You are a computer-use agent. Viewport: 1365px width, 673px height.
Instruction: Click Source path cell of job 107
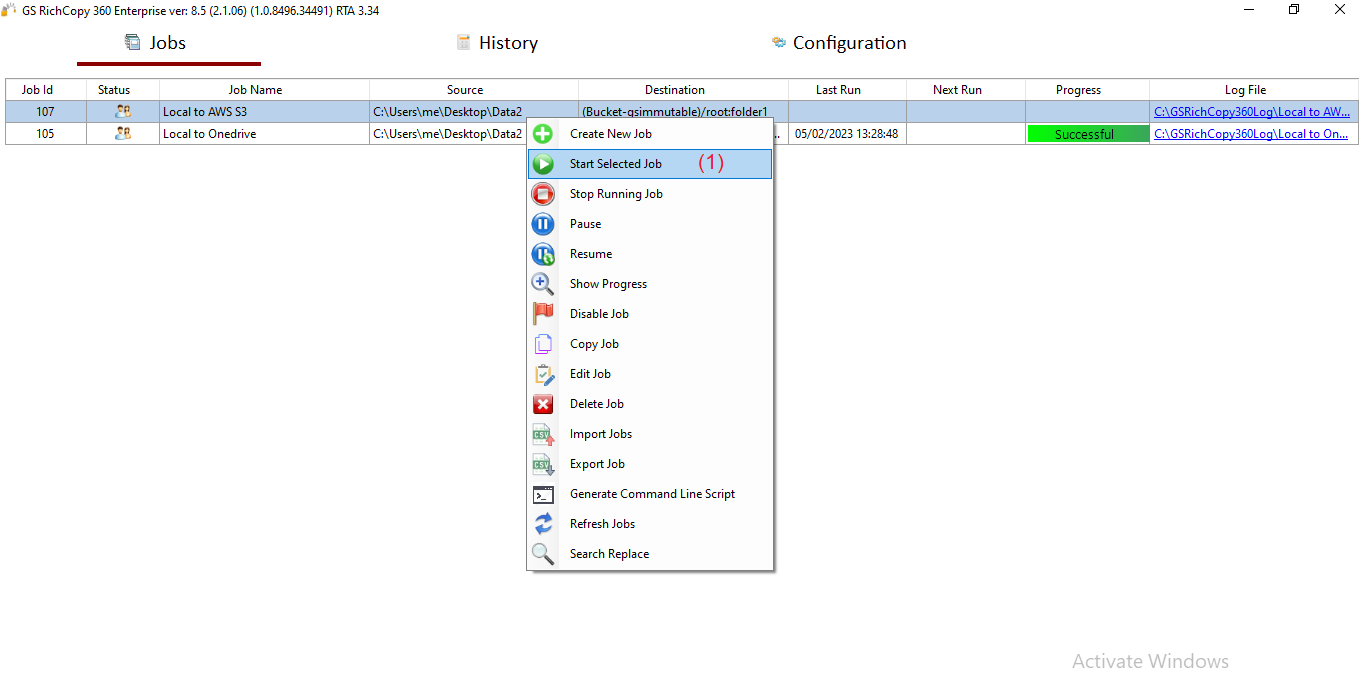coord(474,112)
